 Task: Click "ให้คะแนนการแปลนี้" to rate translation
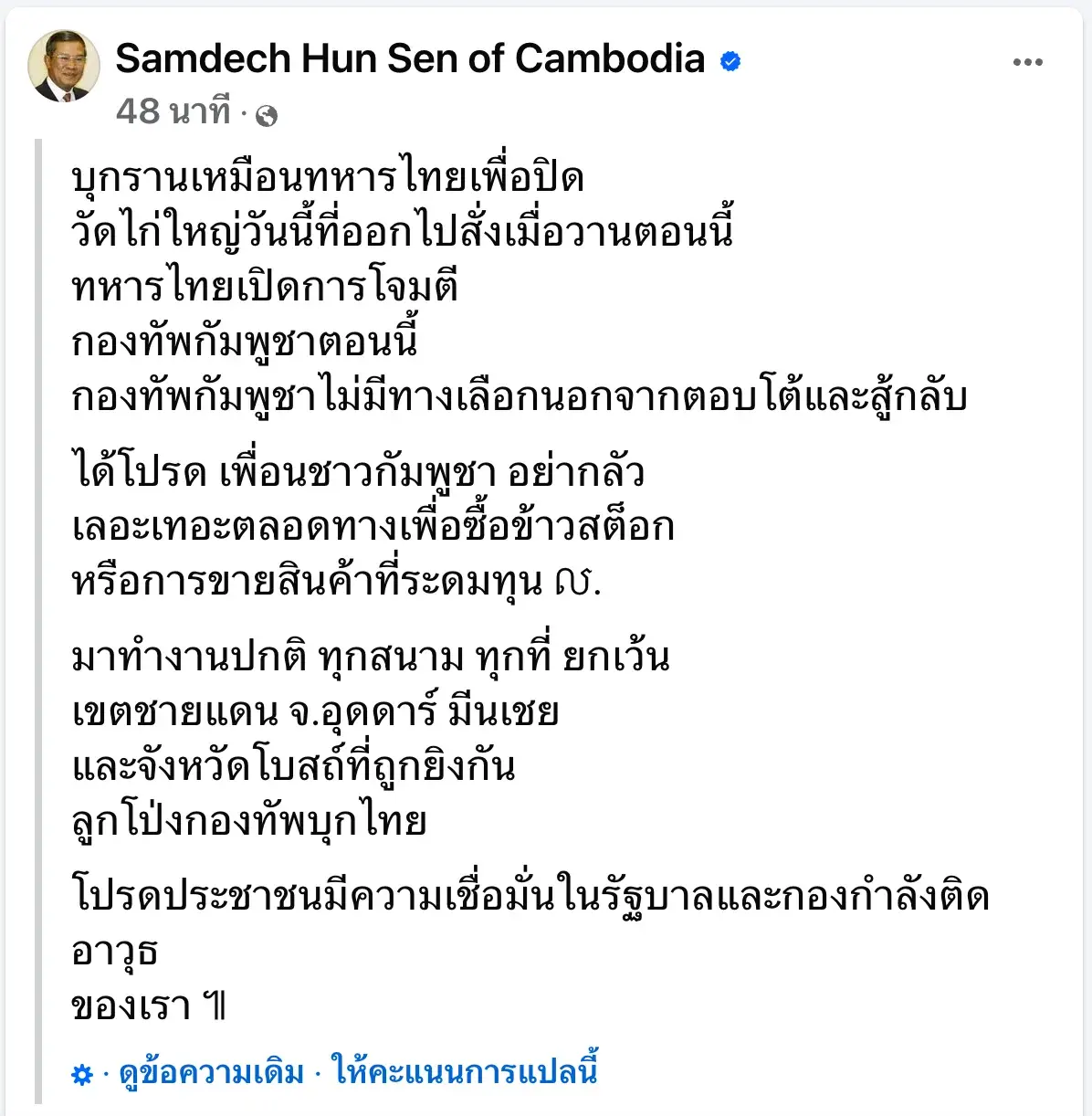pyautogui.click(x=465, y=1071)
